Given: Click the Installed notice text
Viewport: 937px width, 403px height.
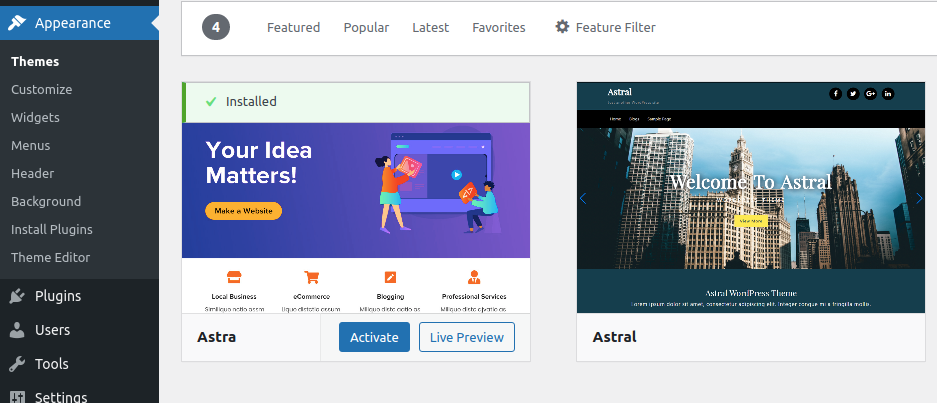Looking at the screenshot, I should point(251,102).
